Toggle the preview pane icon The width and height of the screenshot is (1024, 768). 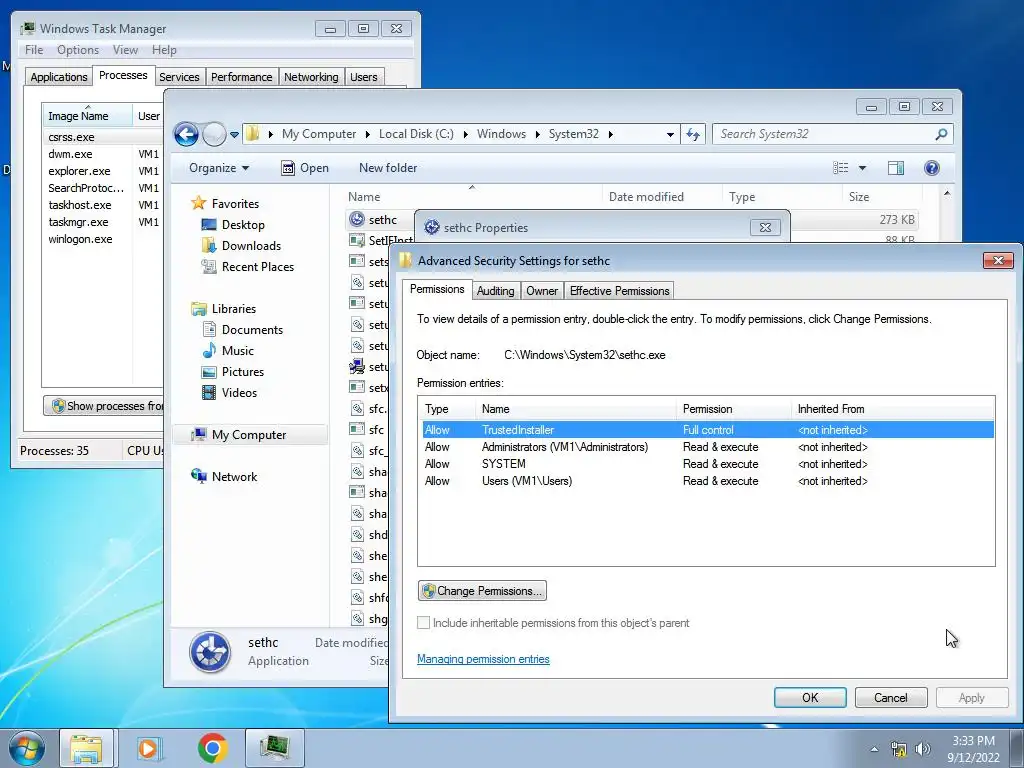[896, 168]
